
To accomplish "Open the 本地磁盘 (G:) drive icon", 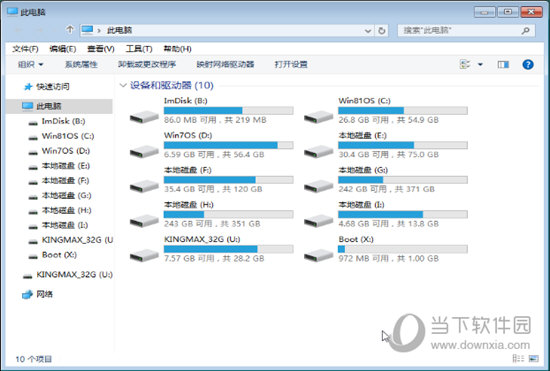I will coord(318,186).
